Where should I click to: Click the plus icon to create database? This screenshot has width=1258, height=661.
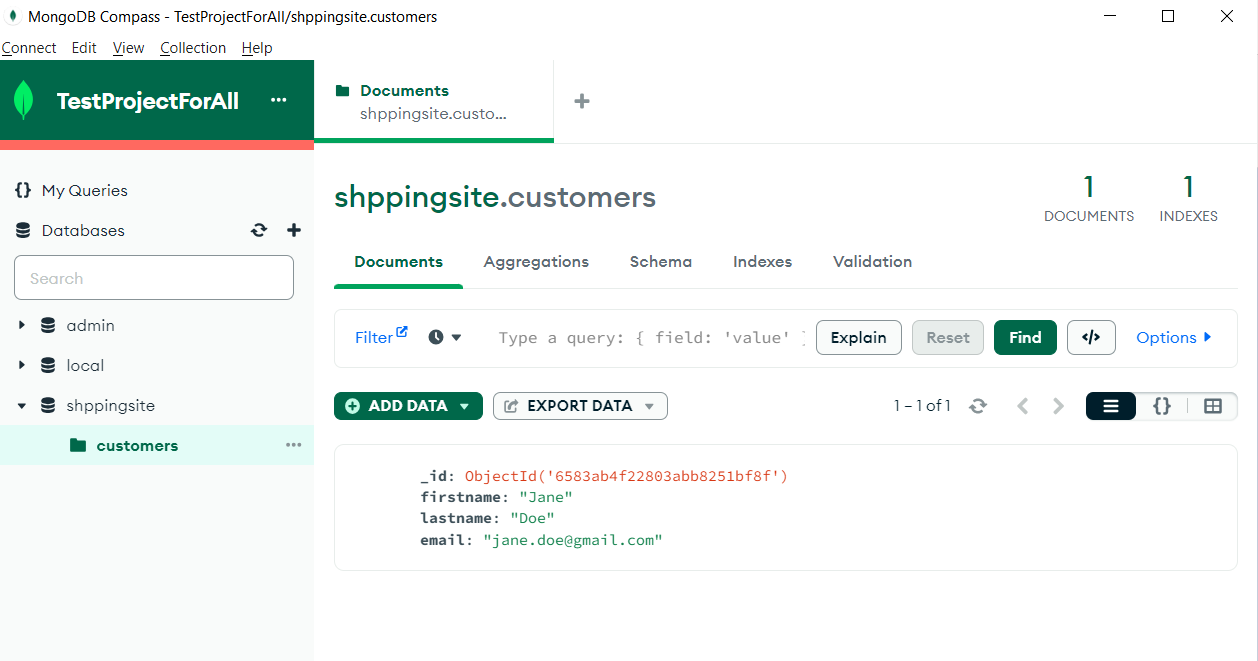coord(294,230)
